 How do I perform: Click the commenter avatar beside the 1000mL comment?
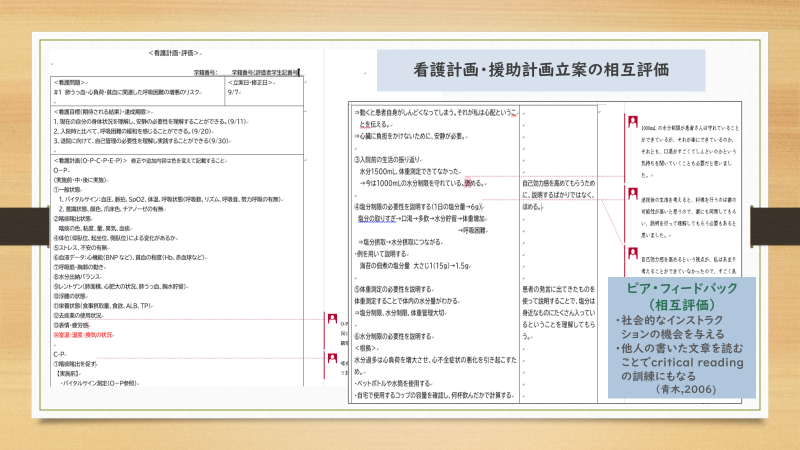click(633, 122)
